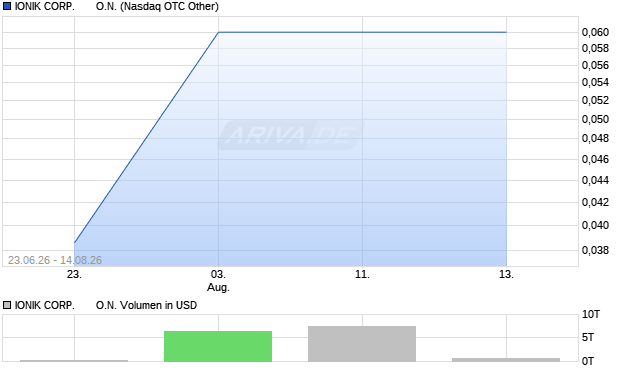This screenshot has height=371, width=620.
Task: Click the '0,050' price axis label
Action: click(x=595, y=119)
